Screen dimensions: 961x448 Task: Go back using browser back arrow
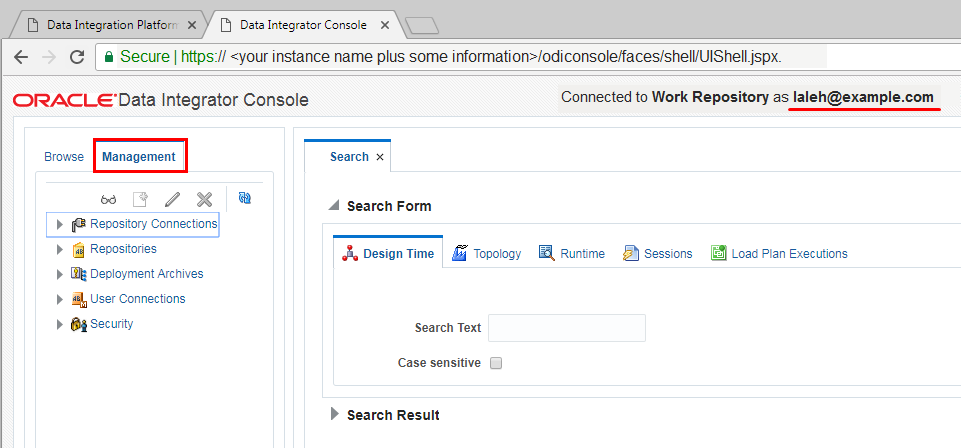click(21, 57)
